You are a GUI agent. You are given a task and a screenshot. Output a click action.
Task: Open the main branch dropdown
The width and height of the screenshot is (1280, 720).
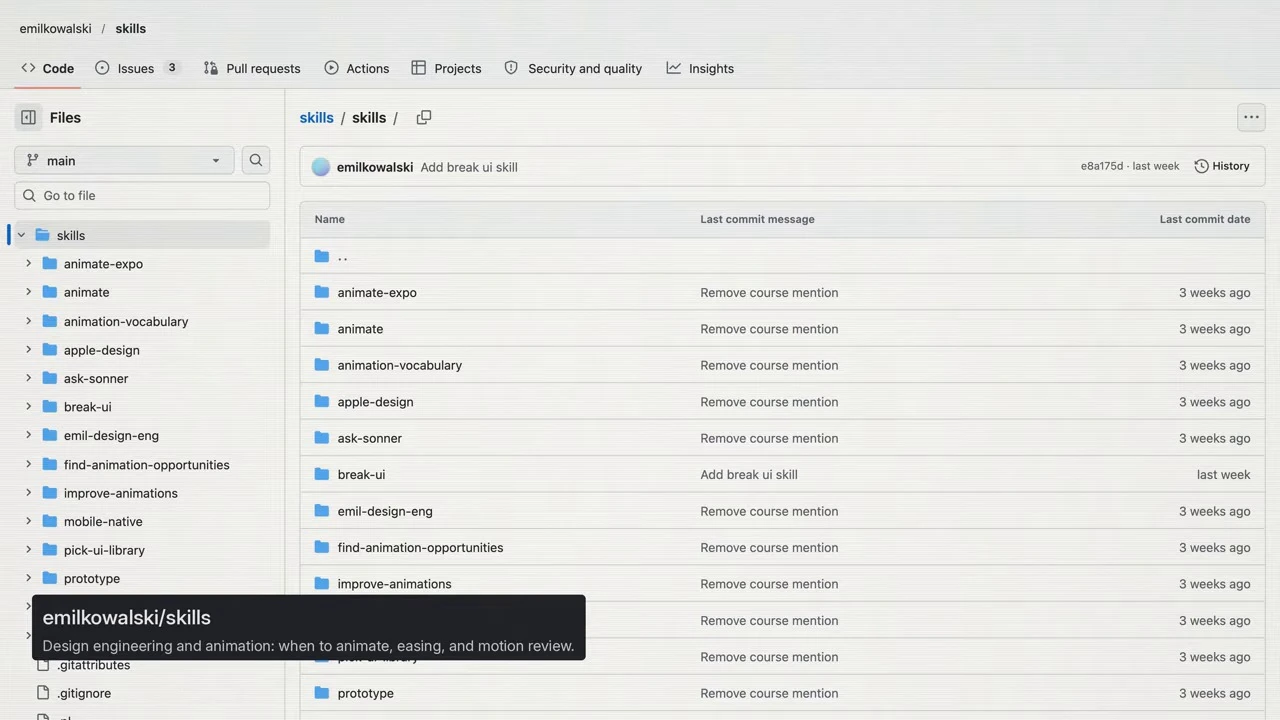pyautogui.click(x=124, y=160)
